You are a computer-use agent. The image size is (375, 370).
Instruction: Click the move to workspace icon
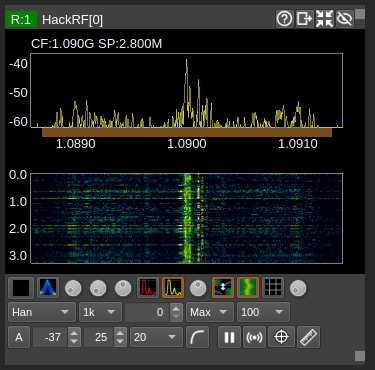click(304, 19)
